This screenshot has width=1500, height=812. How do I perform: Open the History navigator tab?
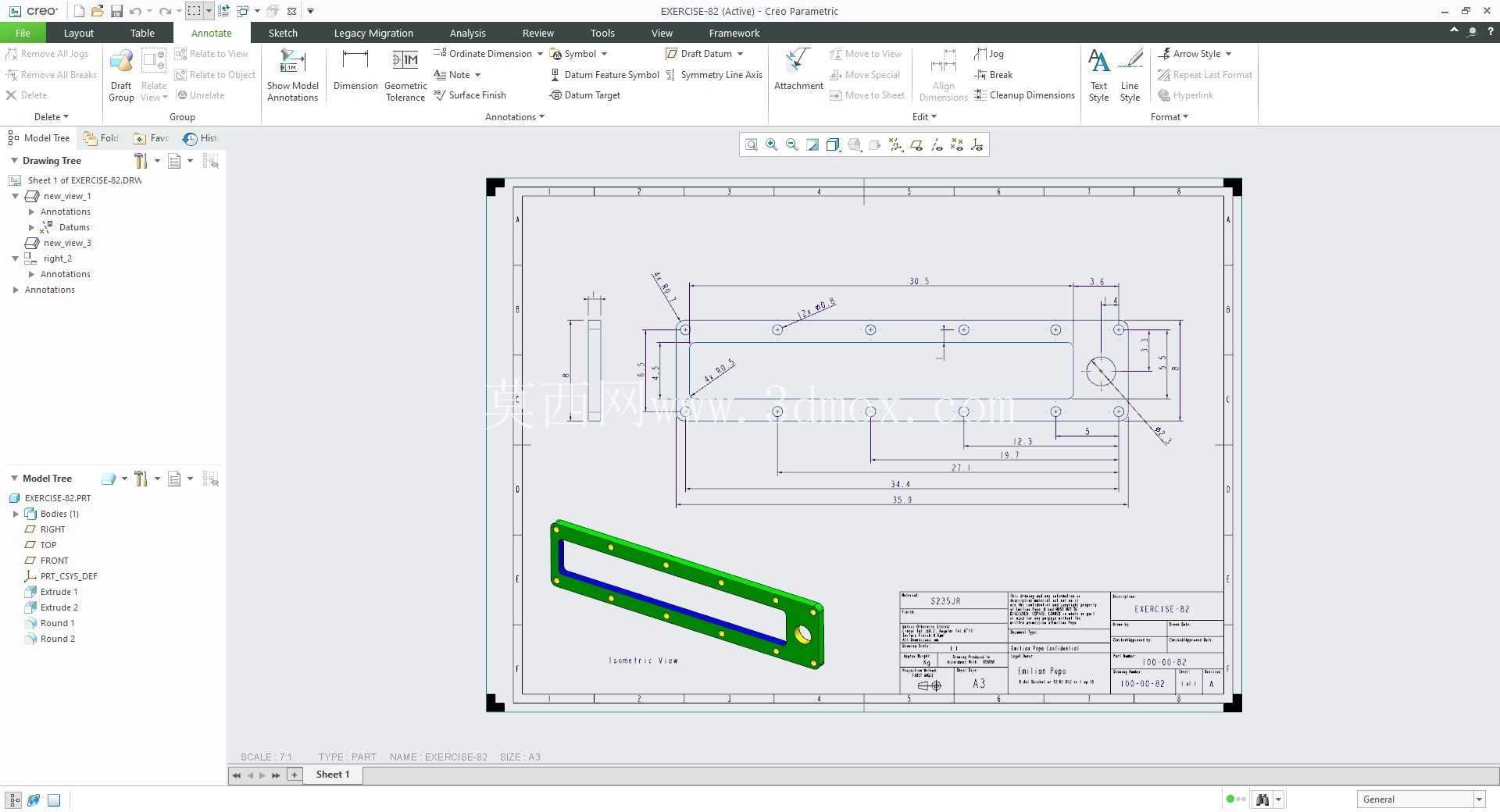pyautogui.click(x=200, y=138)
